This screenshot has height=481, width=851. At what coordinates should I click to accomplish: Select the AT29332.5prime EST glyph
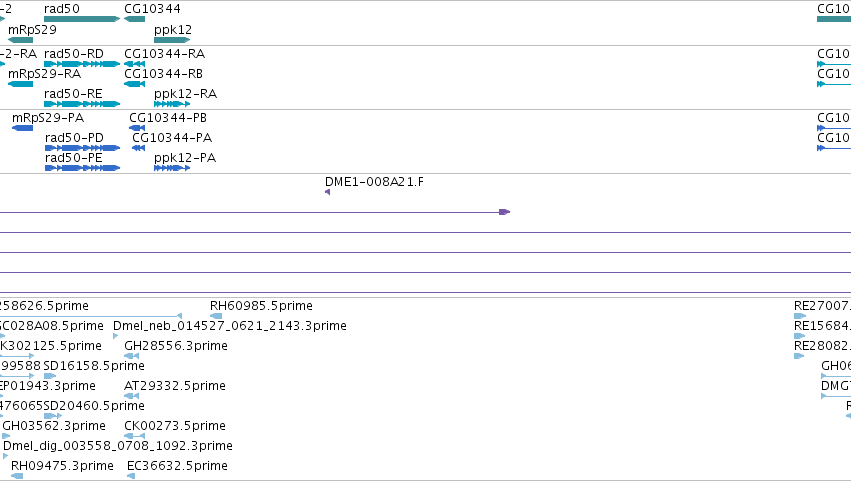pos(131,396)
